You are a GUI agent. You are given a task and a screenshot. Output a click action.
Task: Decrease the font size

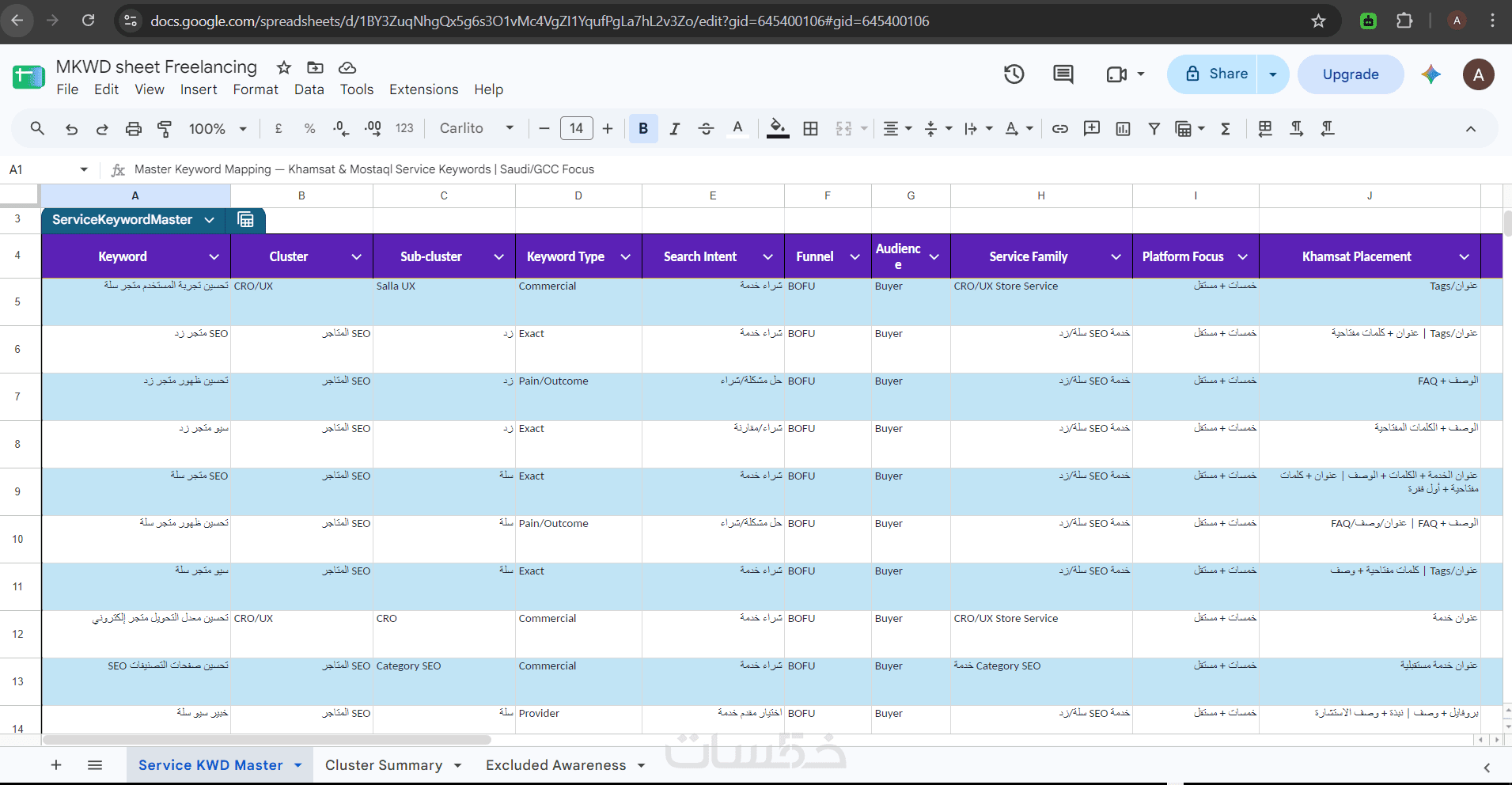(544, 128)
